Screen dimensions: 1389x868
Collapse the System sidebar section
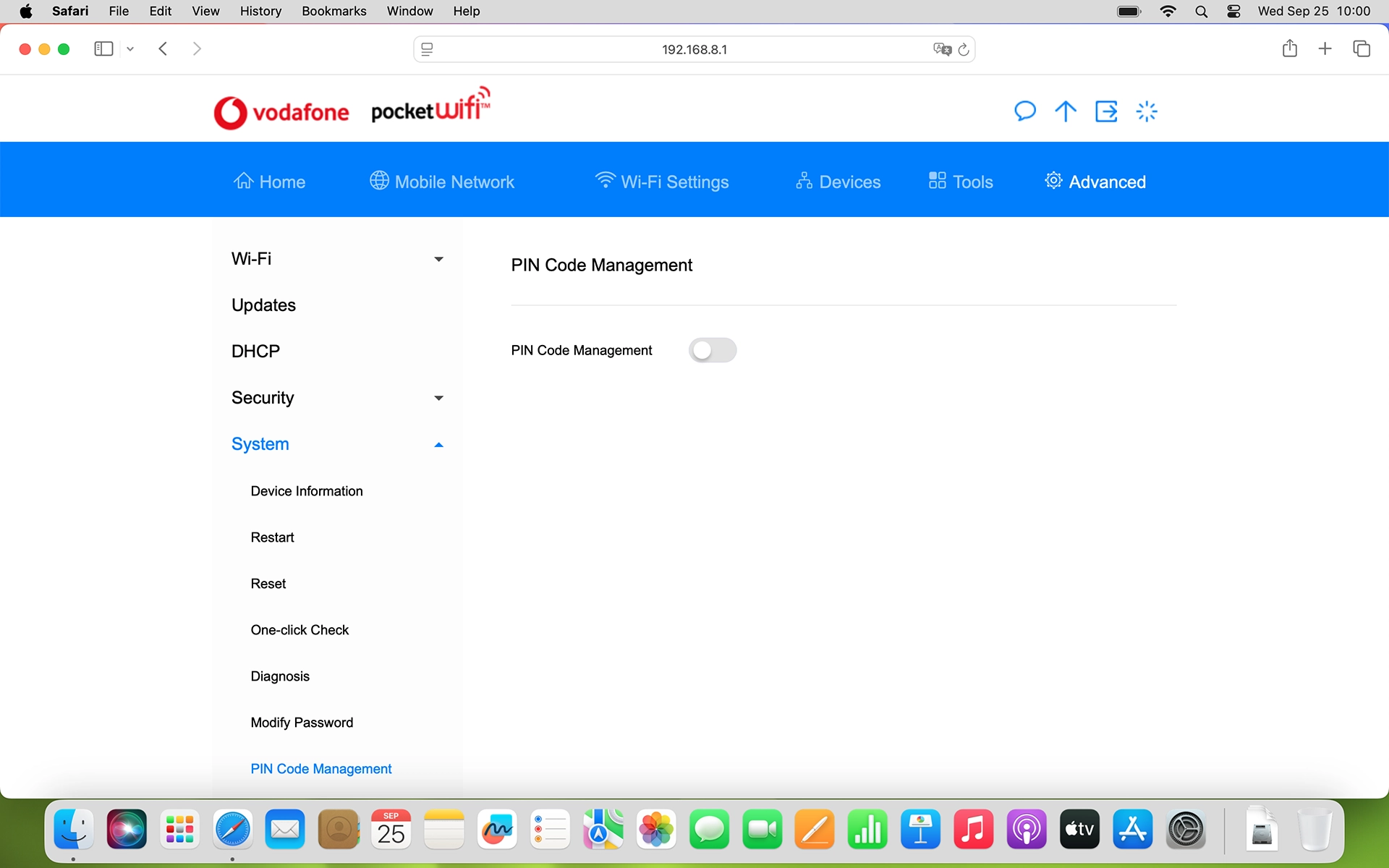438,444
